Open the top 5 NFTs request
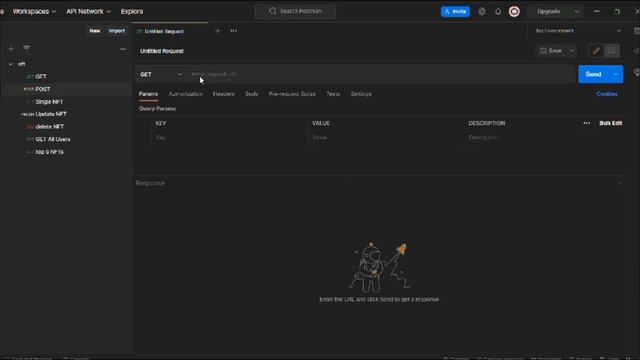Screen dimensions: 640x360 [x=49, y=152]
